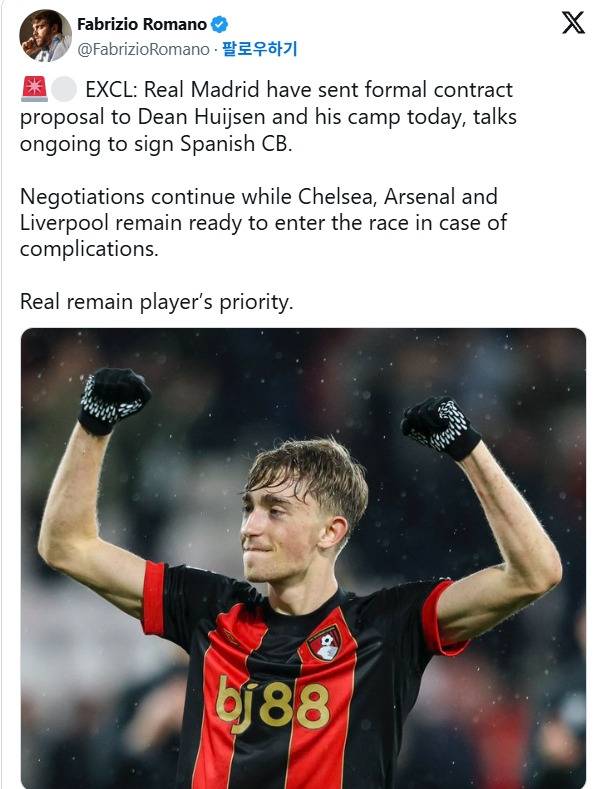598x789 pixels.
Task: Click the 'Liverpool remain ready' line
Action: (263, 223)
